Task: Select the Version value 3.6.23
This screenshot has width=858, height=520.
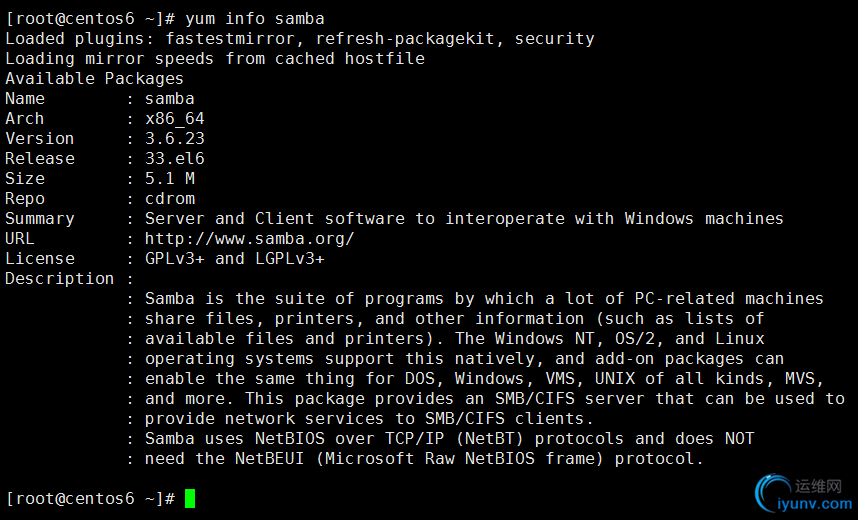Action: click(175, 138)
